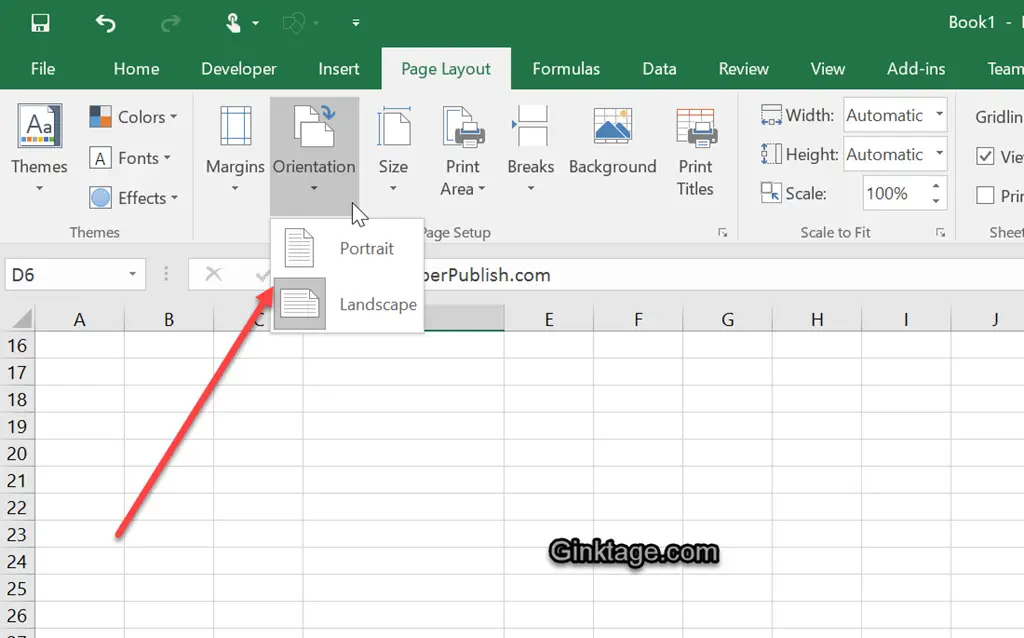Click the Width icon in Scale to Fit
1024x638 pixels.
pyautogui.click(x=771, y=116)
